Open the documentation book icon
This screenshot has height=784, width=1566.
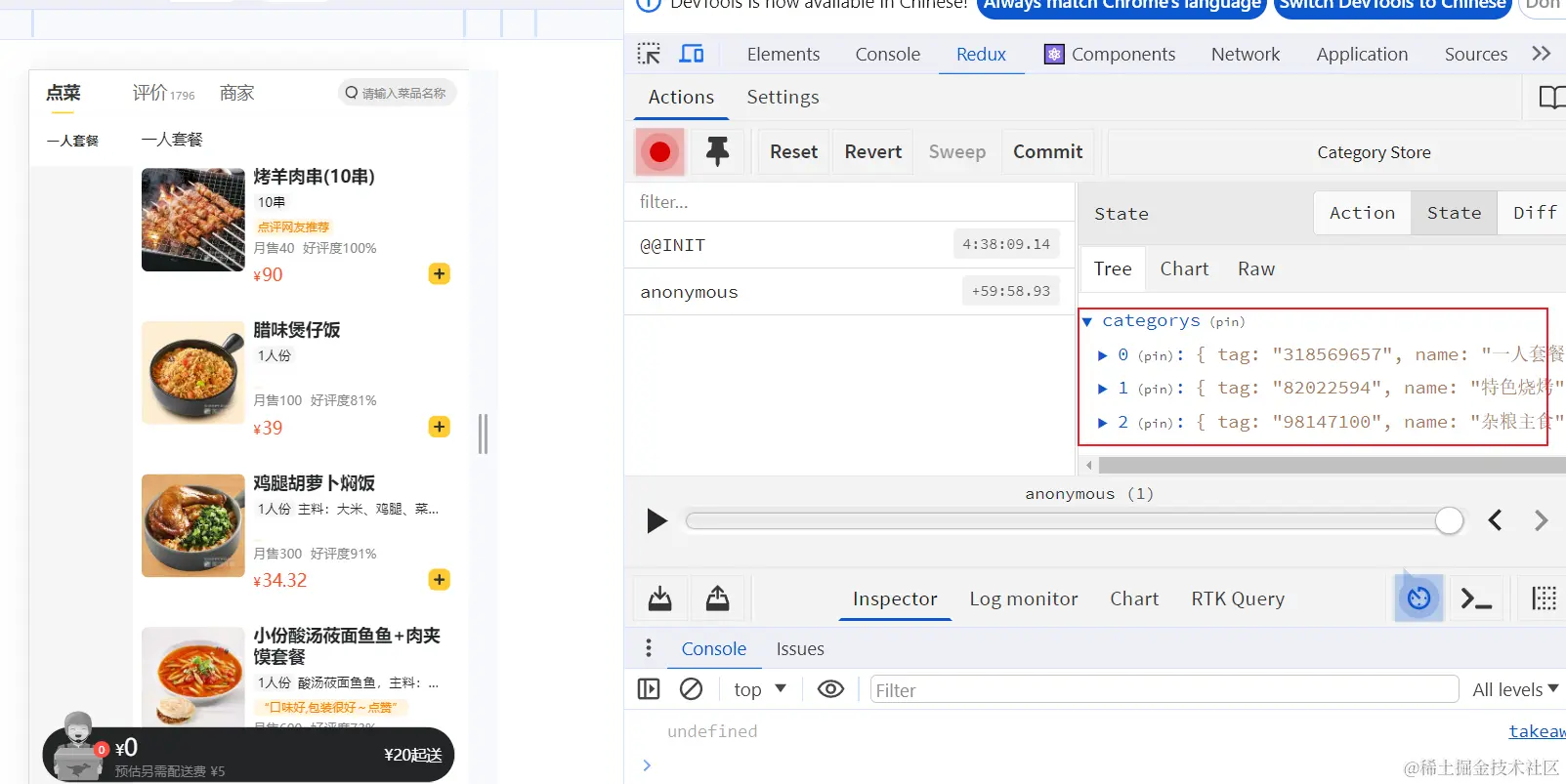(x=1551, y=98)
